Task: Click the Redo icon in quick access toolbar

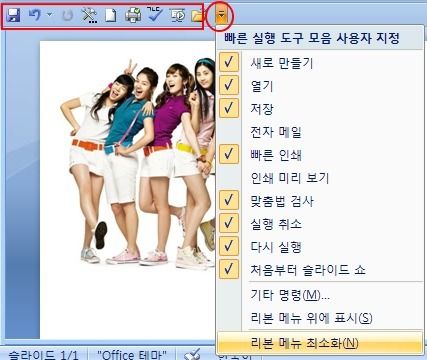Action: pyautogui.click(x=67, y=16)
